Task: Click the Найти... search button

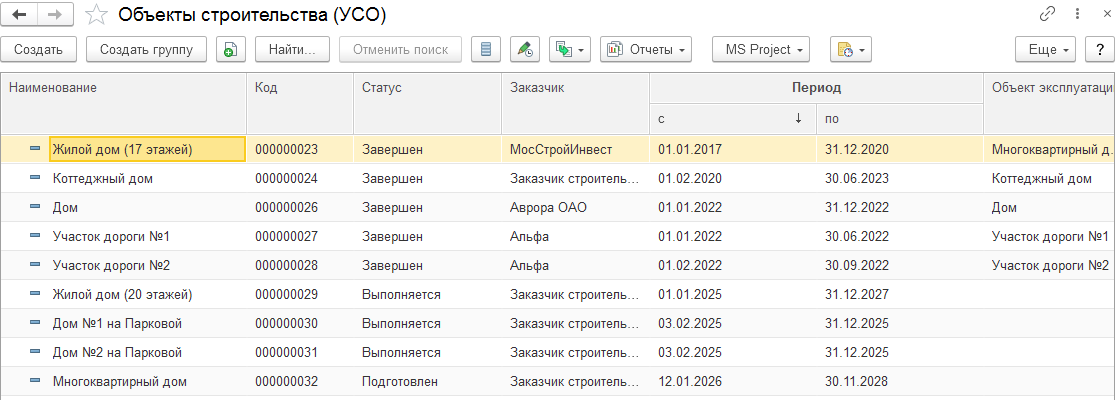Action: pos(292,49)
